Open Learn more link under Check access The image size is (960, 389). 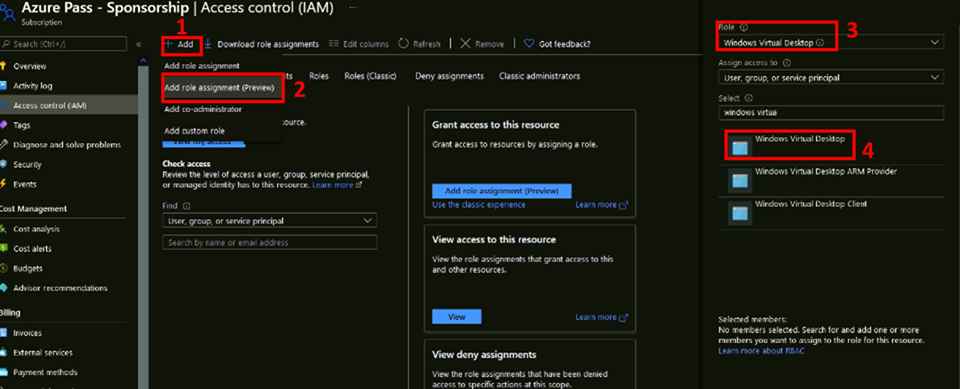click(x=337, y=184)
